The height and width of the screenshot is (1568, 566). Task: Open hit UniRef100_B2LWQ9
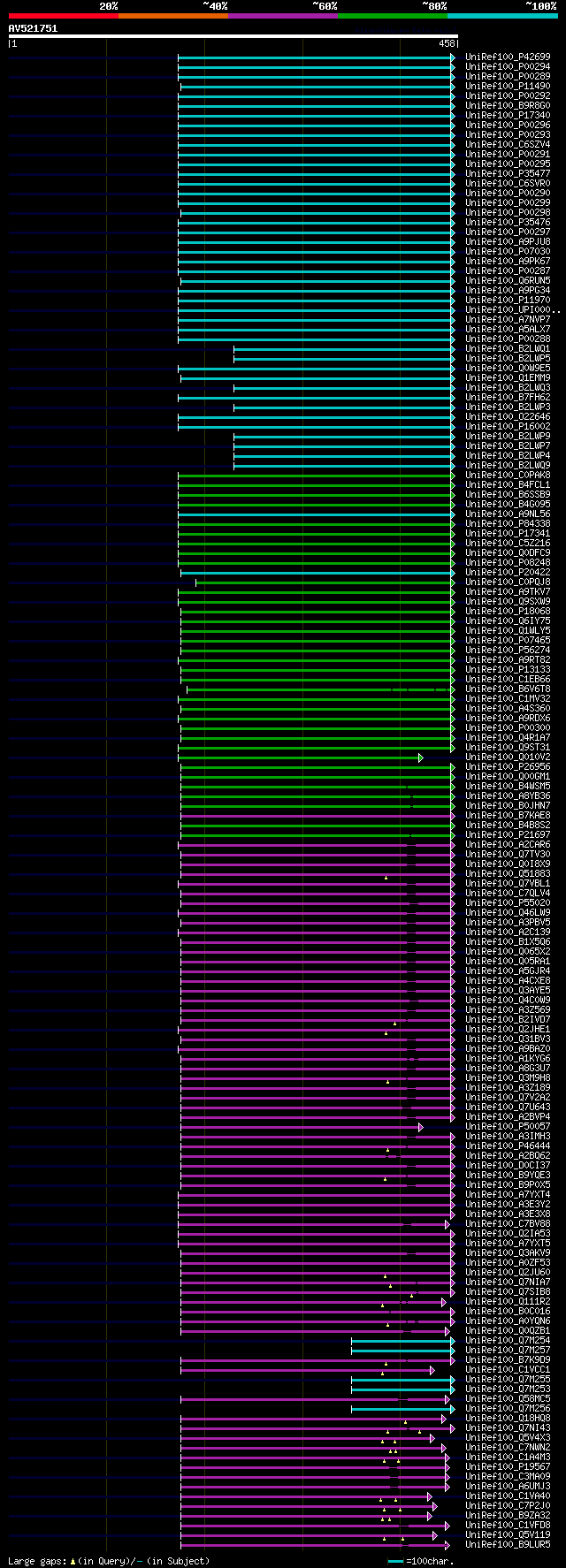pos(508,466)
